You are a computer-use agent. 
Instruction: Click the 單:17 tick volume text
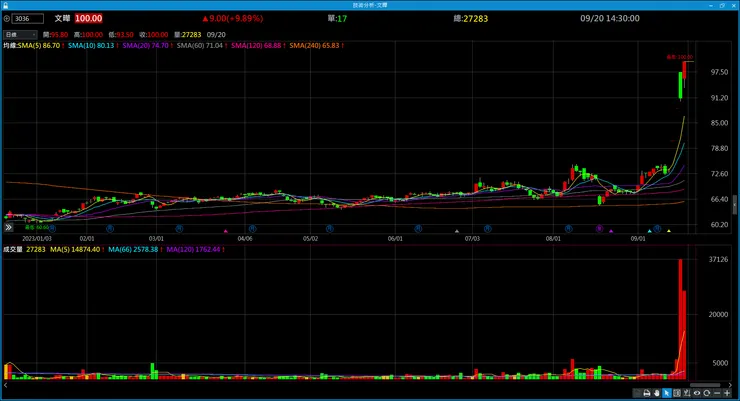point(337,18)
